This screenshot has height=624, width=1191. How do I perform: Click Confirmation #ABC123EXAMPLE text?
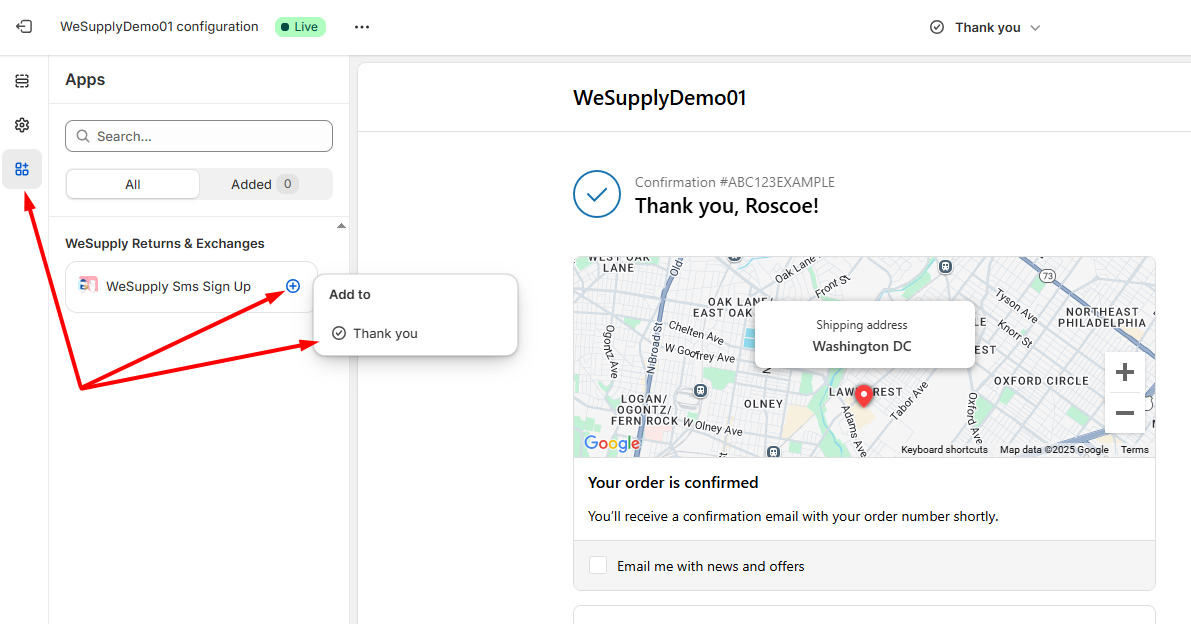pos(735,182)
